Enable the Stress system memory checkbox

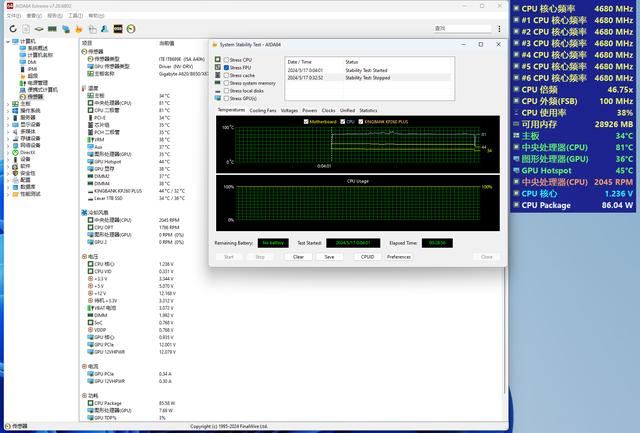[226, 83]
